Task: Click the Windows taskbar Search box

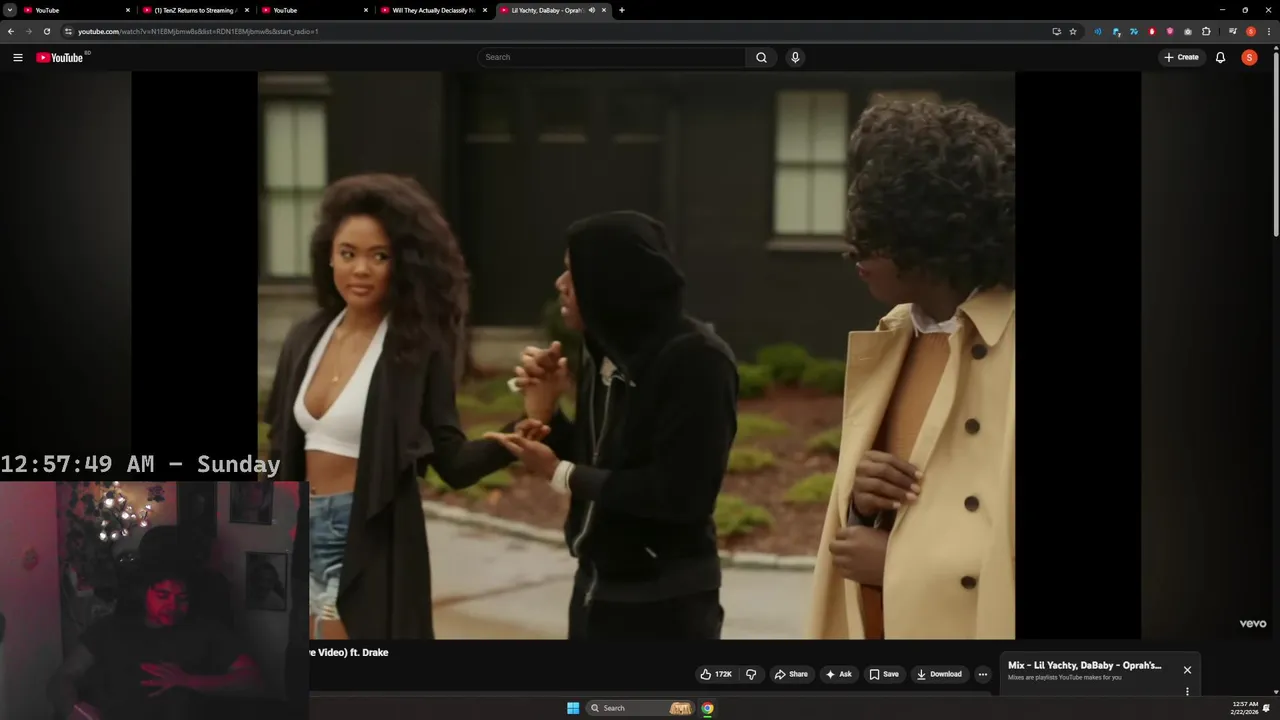Action: (640, 708)
